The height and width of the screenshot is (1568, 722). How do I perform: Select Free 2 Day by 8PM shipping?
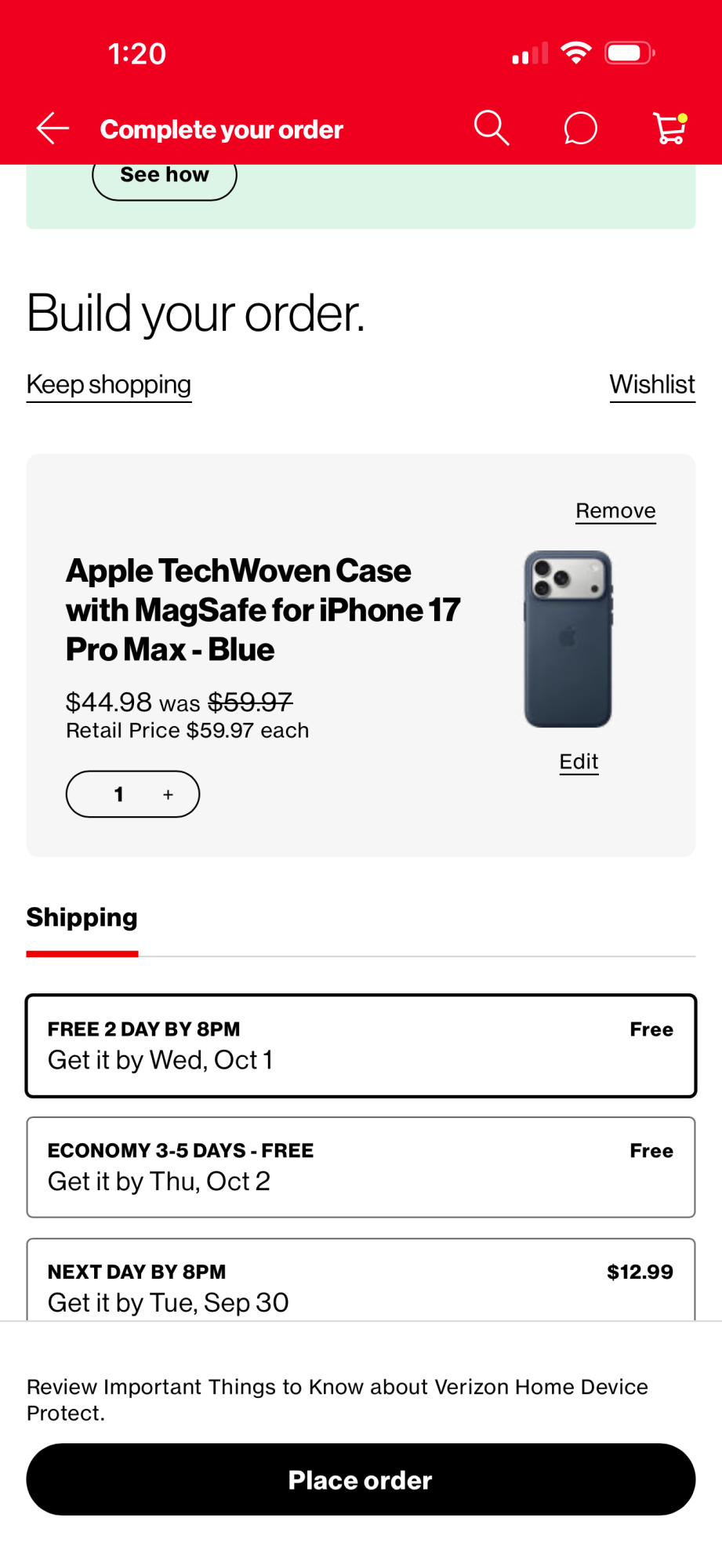point(361,1045)
